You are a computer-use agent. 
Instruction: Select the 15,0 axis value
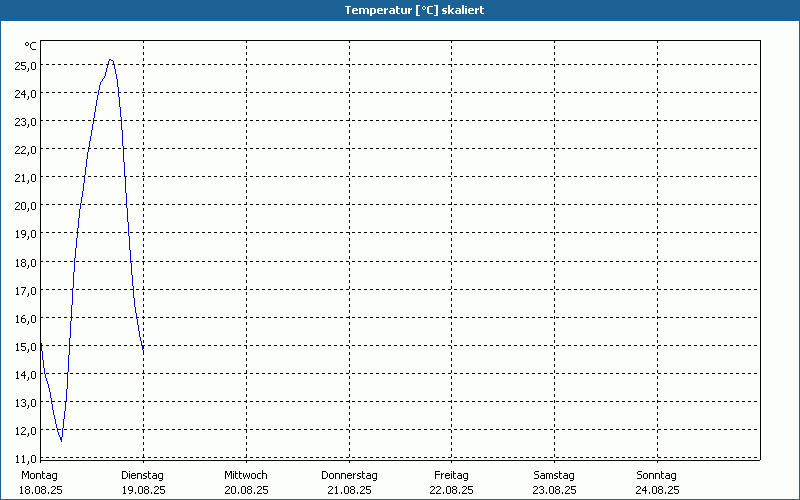(x=26, y=347)
